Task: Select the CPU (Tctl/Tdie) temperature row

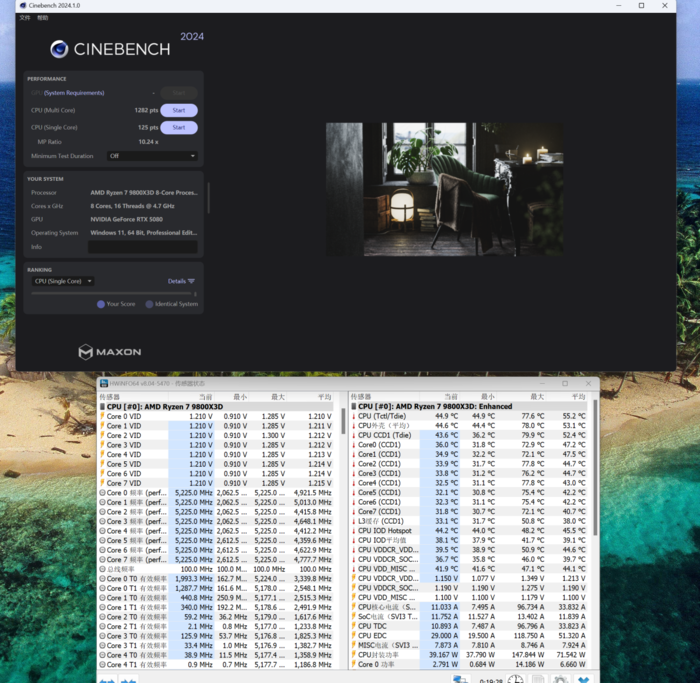Action: [469, 416]
